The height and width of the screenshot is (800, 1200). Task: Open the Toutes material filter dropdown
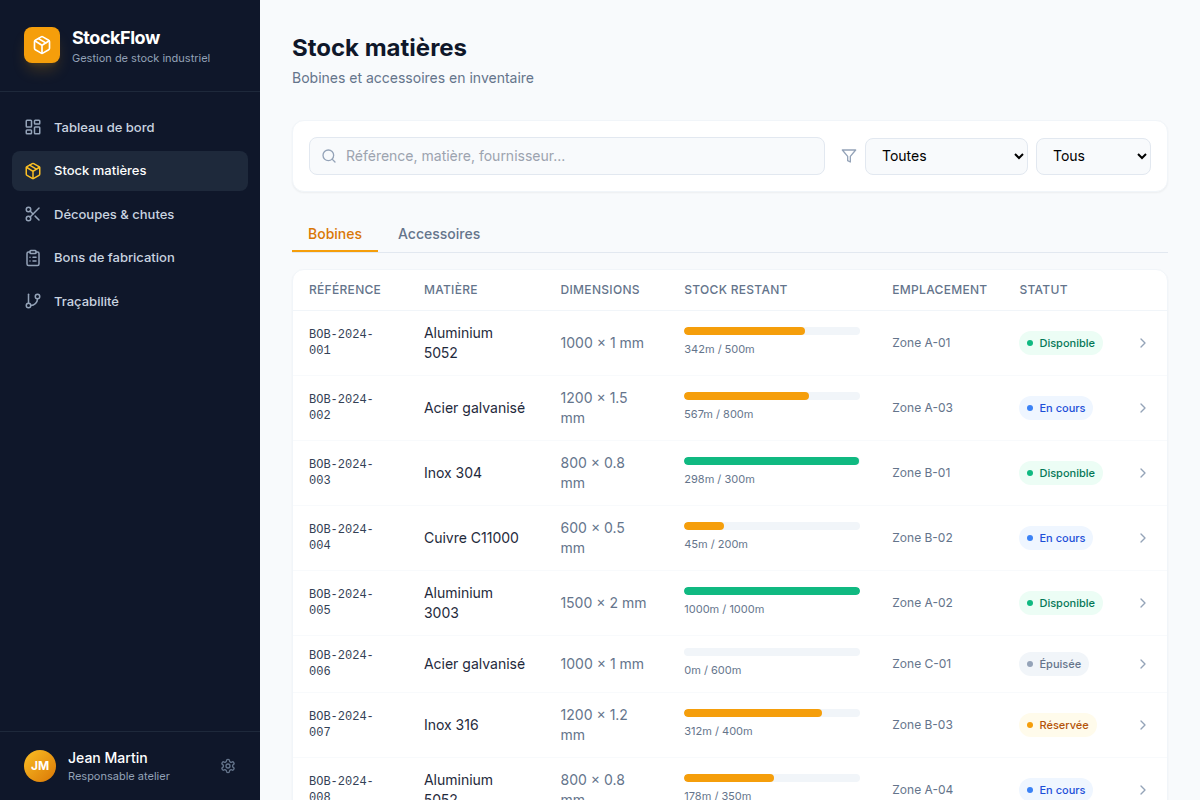946,156
